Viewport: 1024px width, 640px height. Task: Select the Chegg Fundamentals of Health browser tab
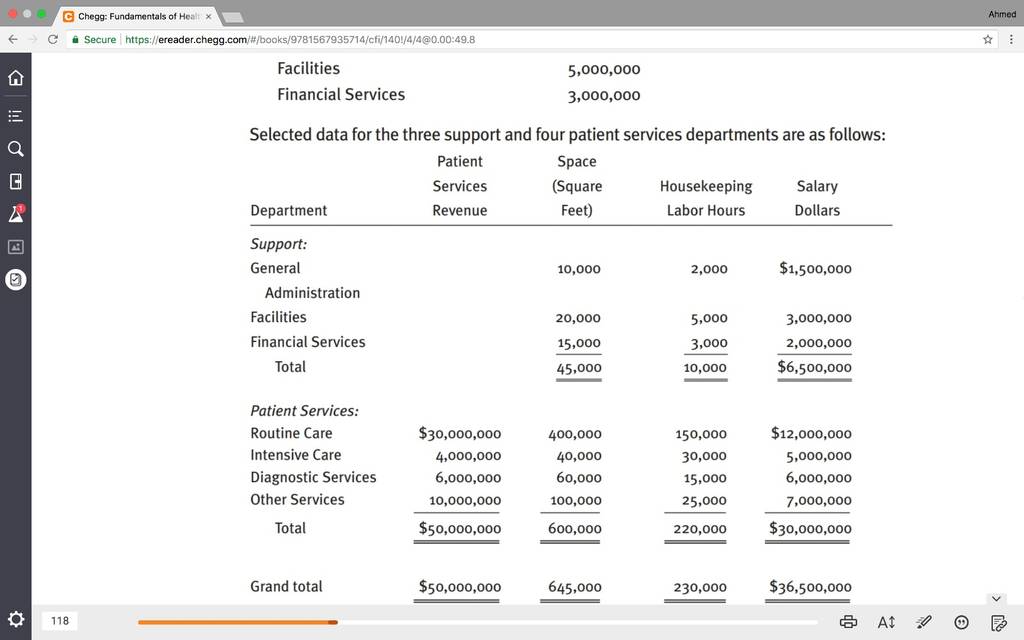[x=137, y=16]
